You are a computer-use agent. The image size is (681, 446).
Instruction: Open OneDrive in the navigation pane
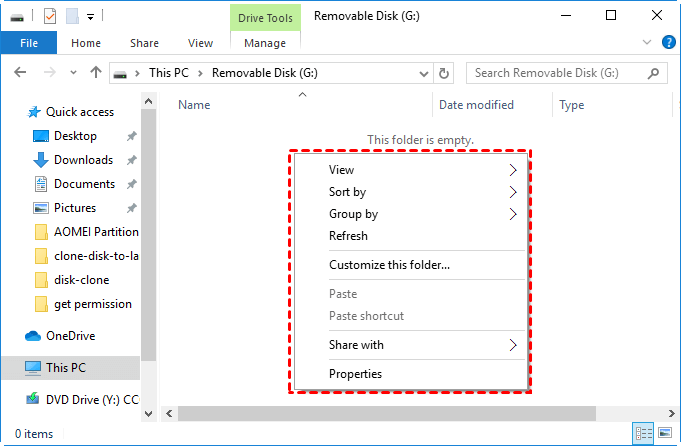point(69,336)
